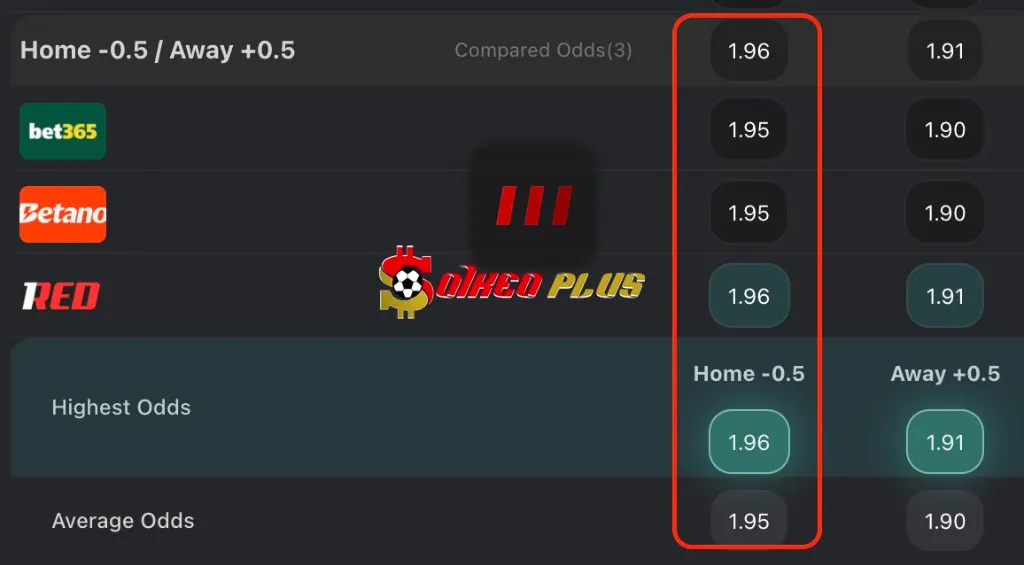This screenshot has width=1024, height=565.
Task: Select 1RED highlighted Away odds 1.91
Action: 945,296
